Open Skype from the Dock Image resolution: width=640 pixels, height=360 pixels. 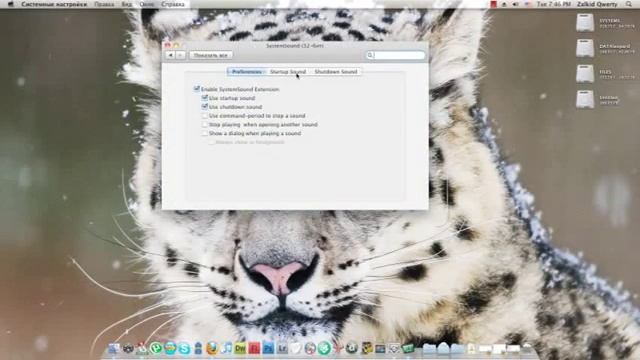pos(184,348)
